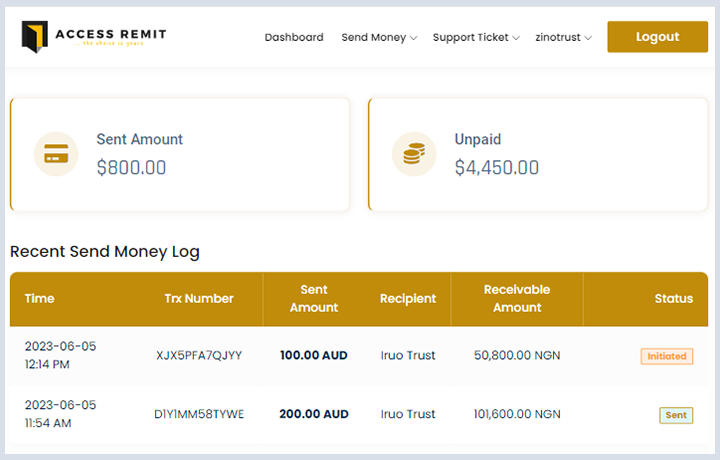The height and width of the screenshot is (460, 720).
Task: Click the Logout button
Action: pyautogui.click(x=657, y=37)
